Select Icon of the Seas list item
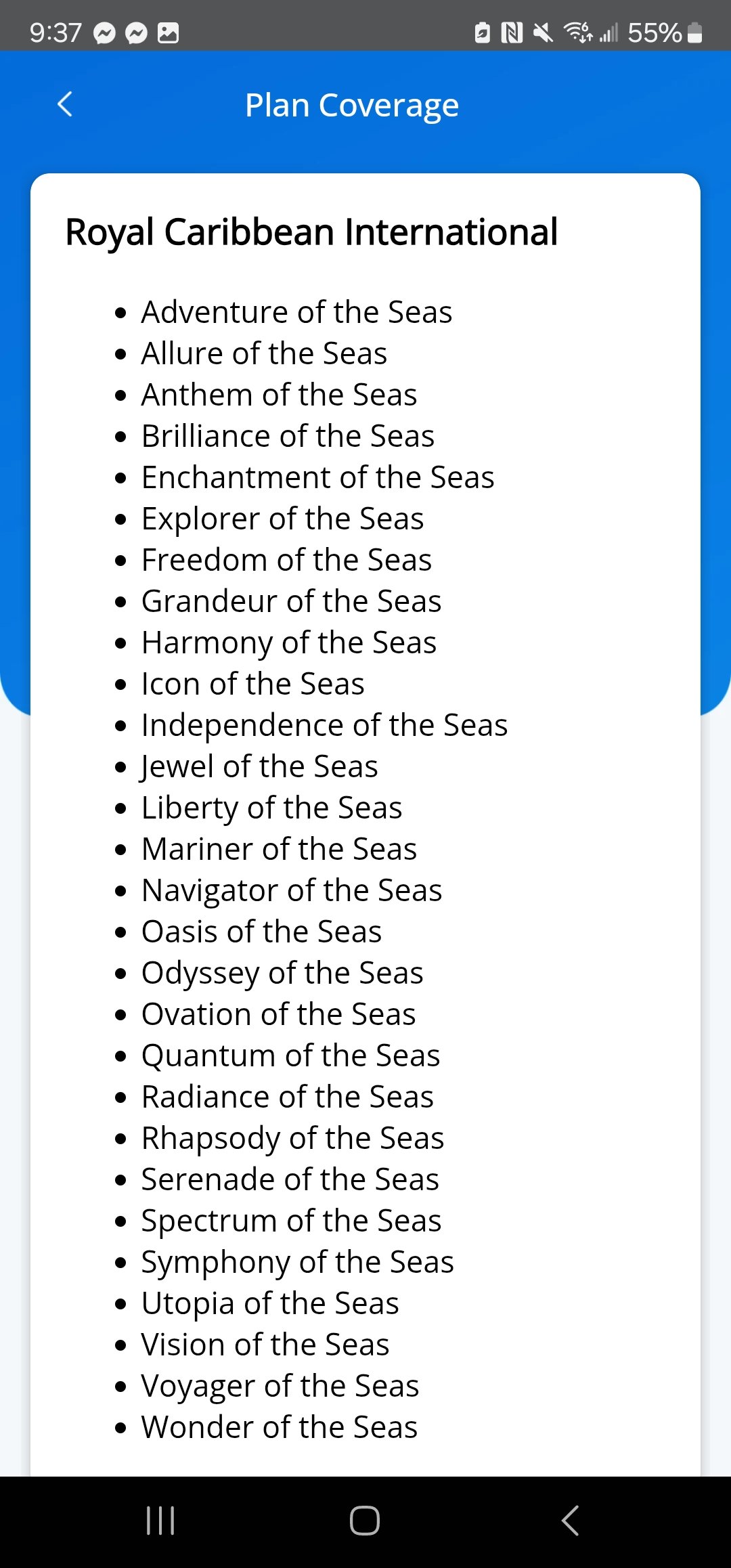 (x=252, y=684)
